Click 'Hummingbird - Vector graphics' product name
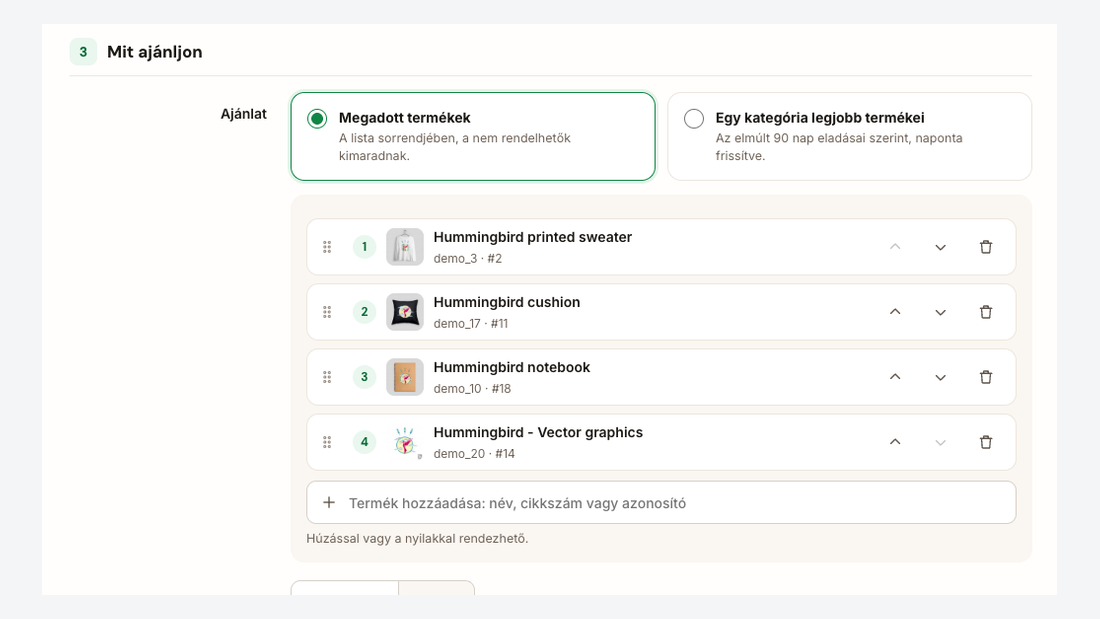 [x=538, y=432]
